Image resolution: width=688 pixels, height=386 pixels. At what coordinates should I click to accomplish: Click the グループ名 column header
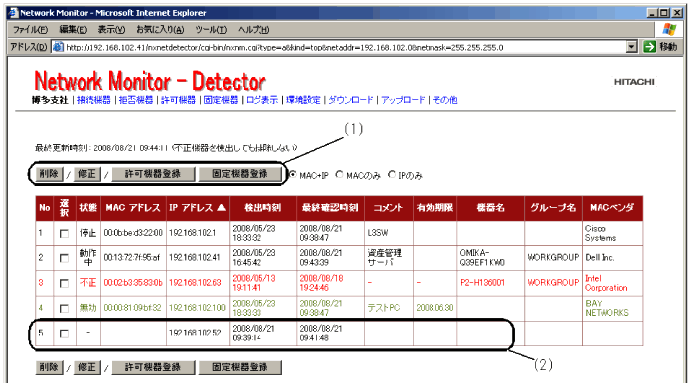(553, 208)
